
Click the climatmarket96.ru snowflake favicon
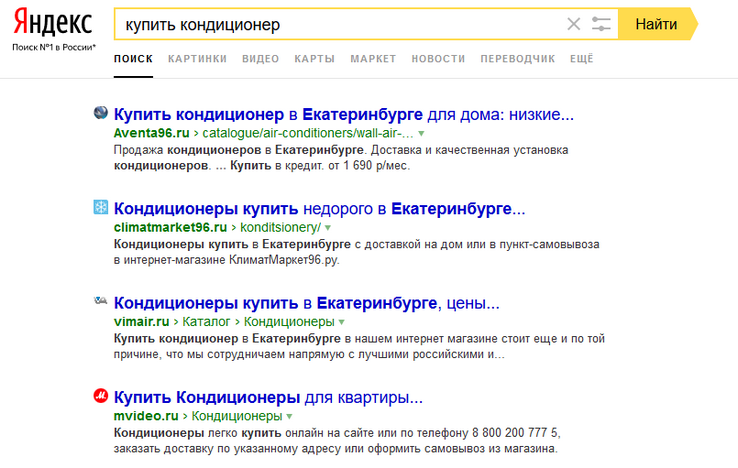point(101,207)
